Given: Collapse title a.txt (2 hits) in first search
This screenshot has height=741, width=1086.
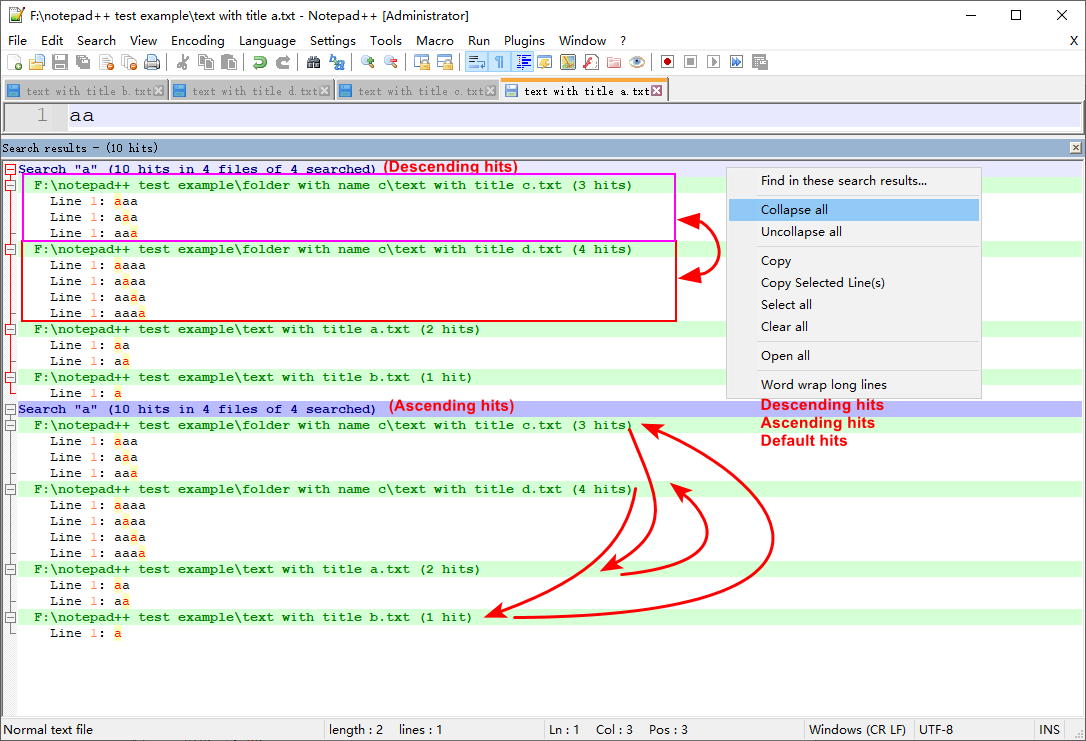Looking at the screenshot, I should tap(10, 330).
